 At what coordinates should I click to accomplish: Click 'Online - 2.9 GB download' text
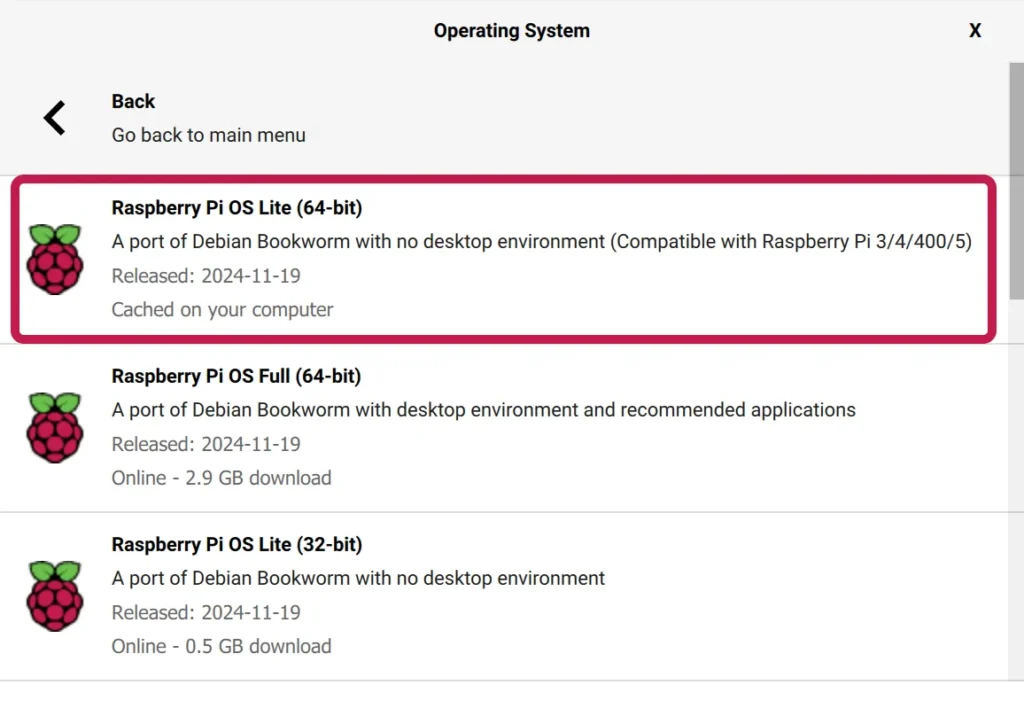pyautogui.click(x=221, y=478)
